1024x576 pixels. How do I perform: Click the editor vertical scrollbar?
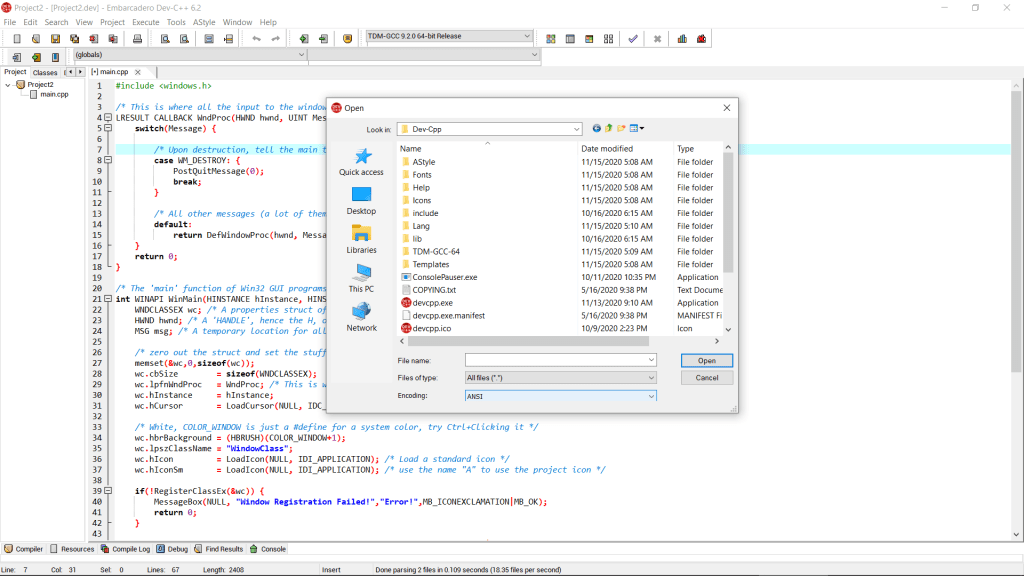click(1016, 232)
